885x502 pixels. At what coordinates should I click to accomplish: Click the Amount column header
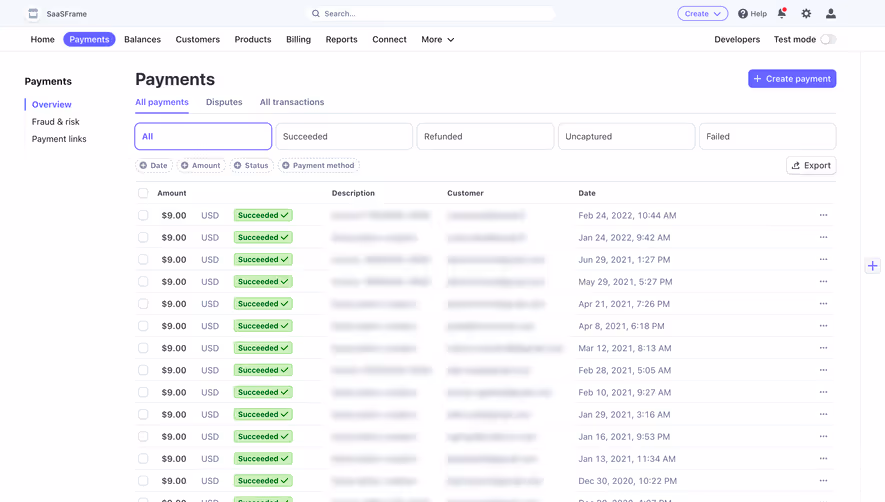tap(172, 193)
